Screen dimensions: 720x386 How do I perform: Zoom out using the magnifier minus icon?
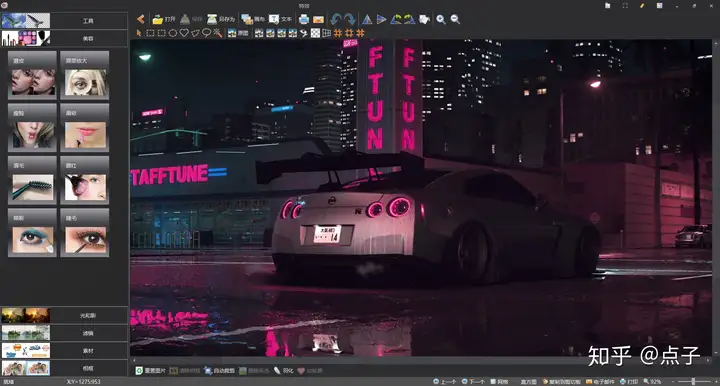coord(455,19)
